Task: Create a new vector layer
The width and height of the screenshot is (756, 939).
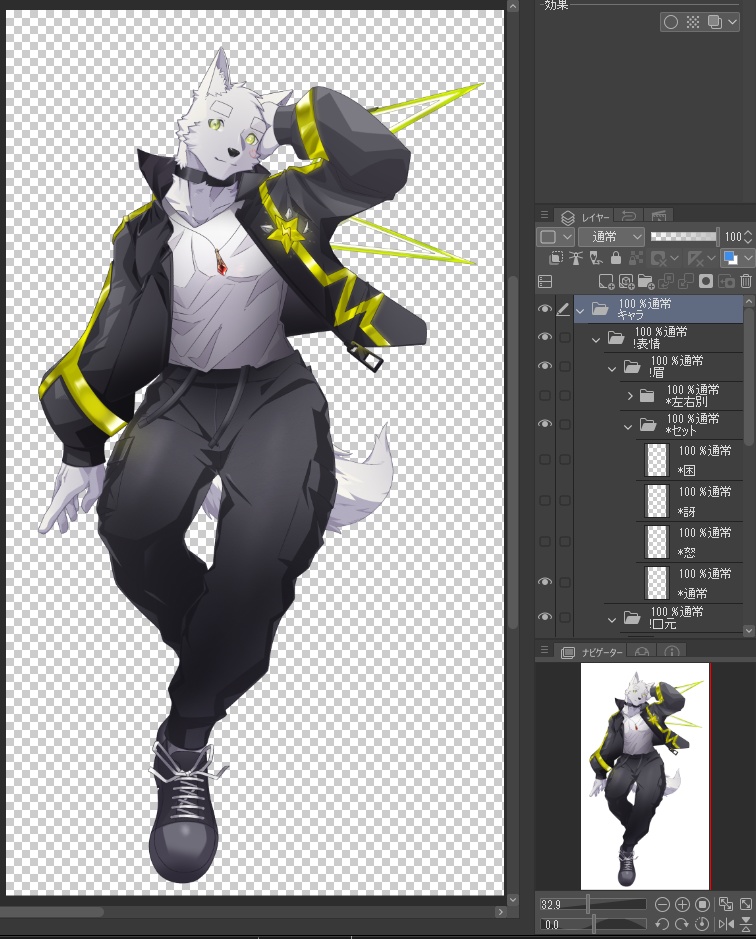Action: pos(626,281)
